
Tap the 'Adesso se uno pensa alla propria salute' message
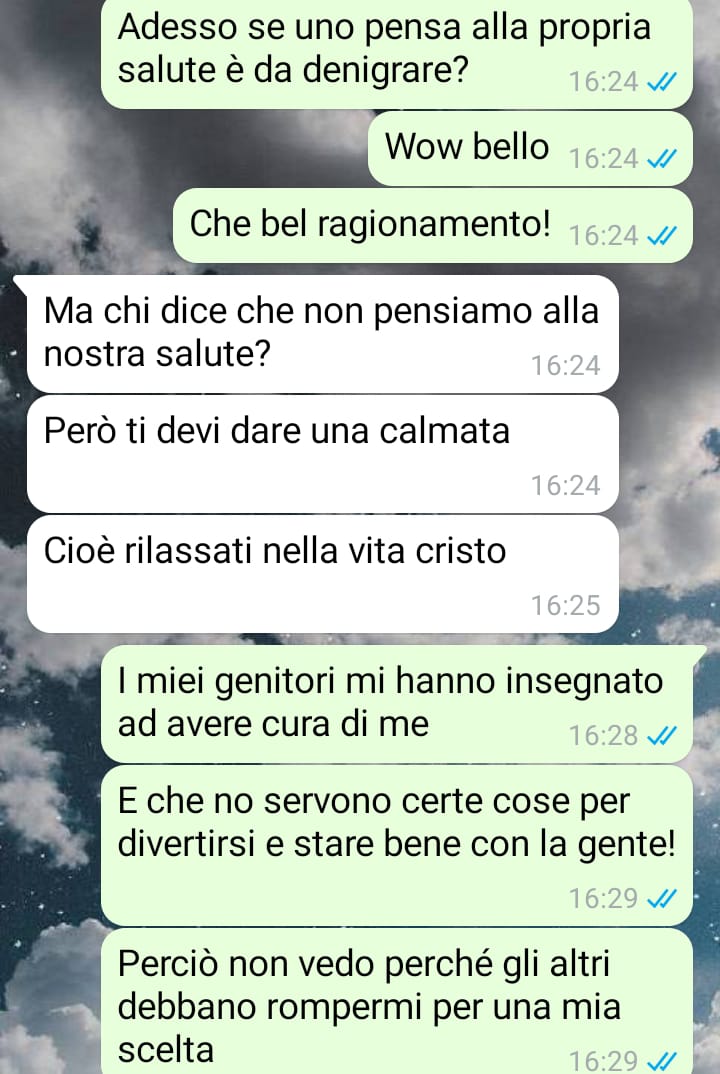pos(397,54)
